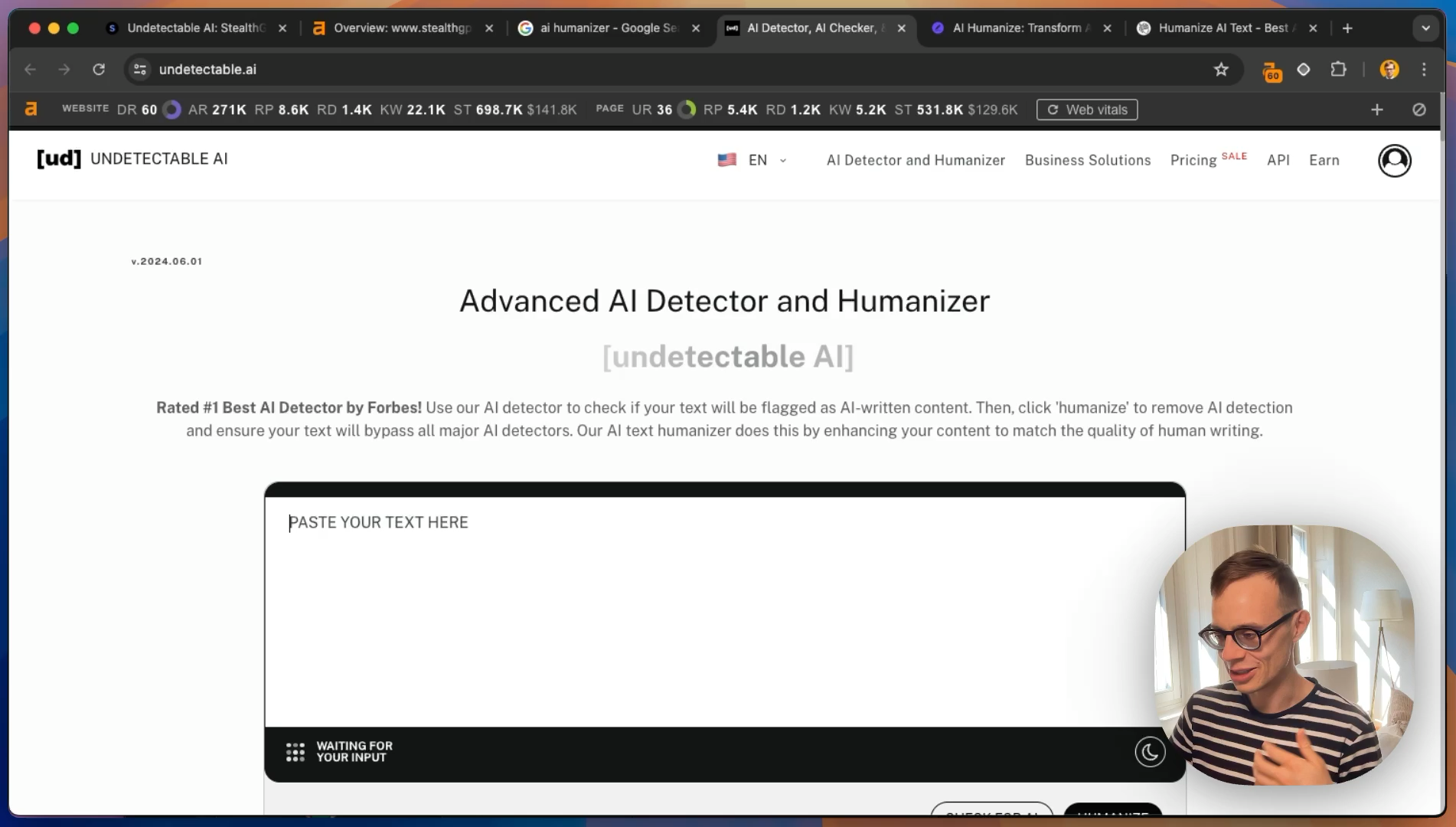
Task: Open the orange extension with 60 badge
Action: (1272, 71)
